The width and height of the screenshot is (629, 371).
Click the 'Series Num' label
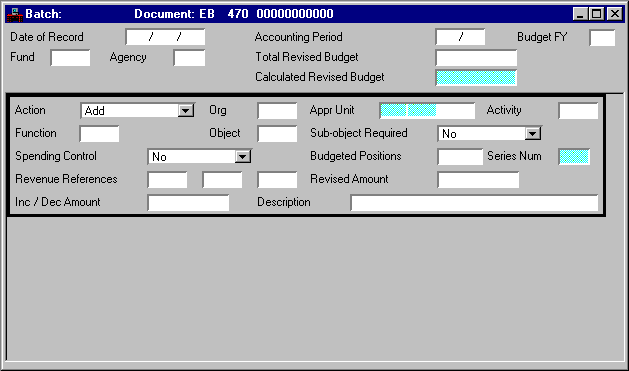click(x=514, y=156)
